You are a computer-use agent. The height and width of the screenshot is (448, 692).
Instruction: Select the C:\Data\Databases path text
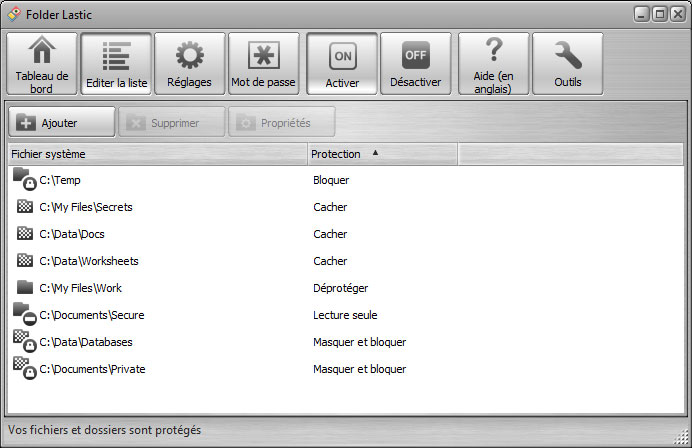pyautogui.click(x=86, y=342)
